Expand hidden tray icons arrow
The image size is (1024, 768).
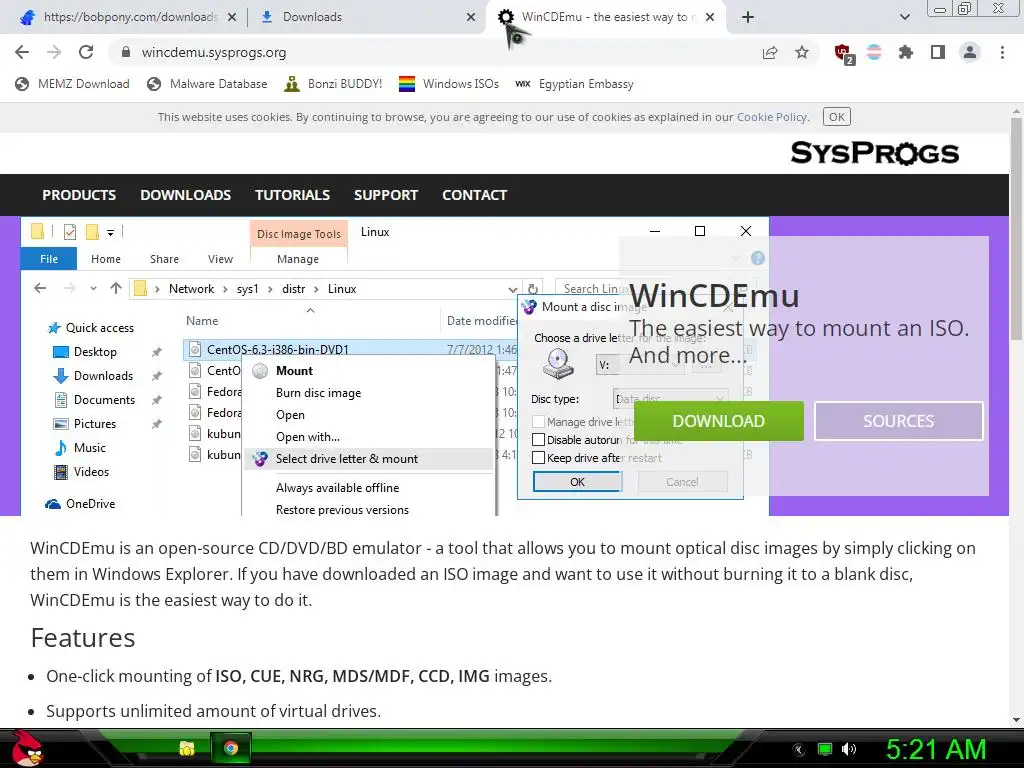(799, 750)
